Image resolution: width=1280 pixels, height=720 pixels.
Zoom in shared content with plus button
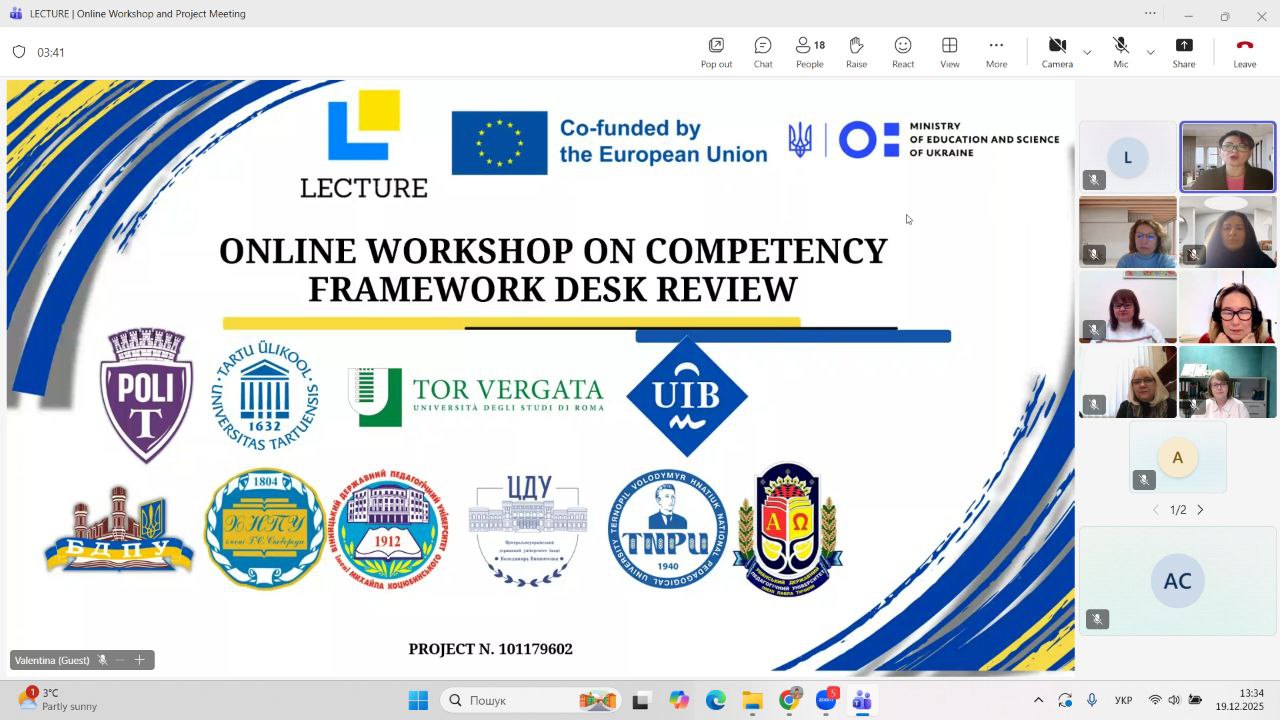(140, 660)
